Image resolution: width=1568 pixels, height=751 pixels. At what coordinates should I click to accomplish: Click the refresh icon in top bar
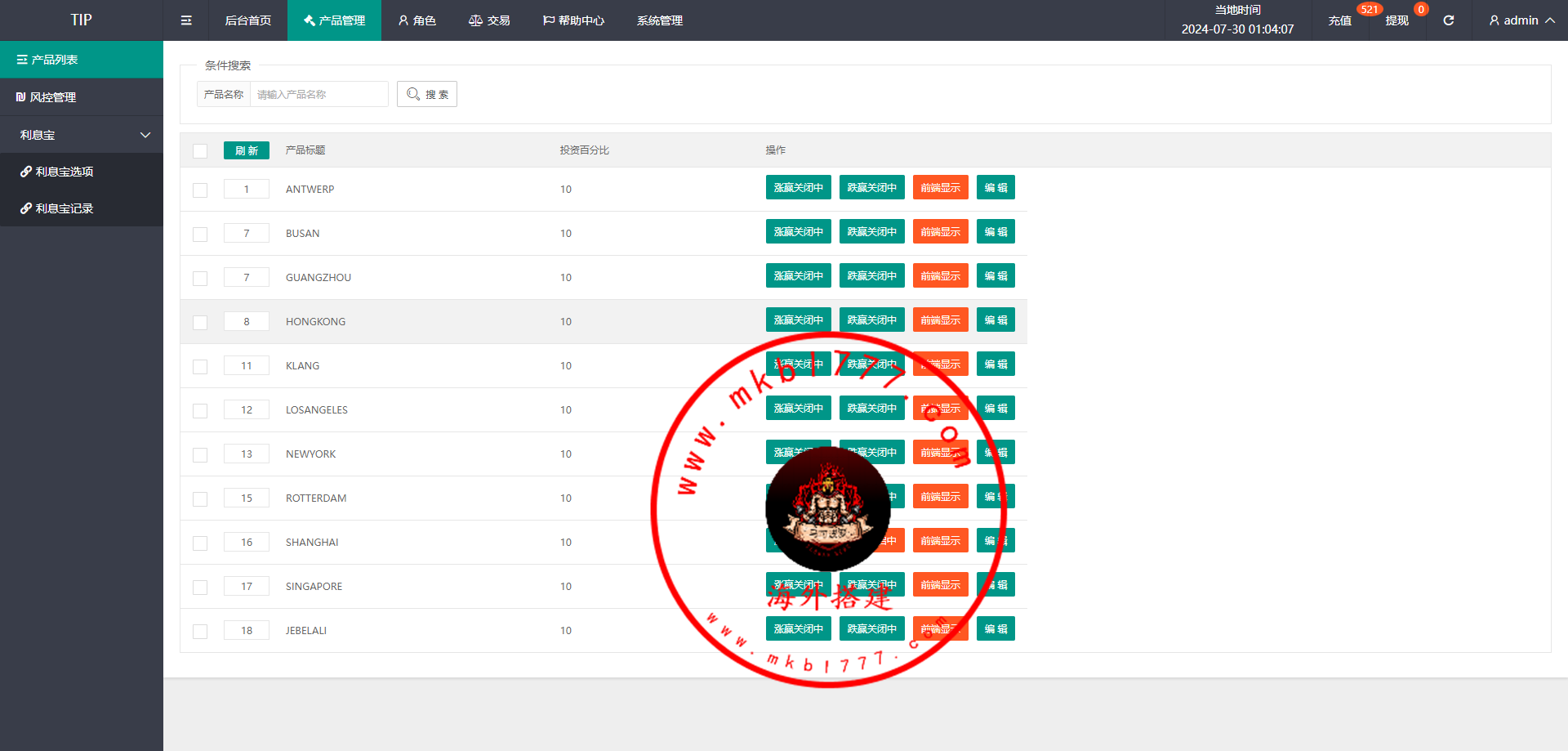tap(1448, 20)
